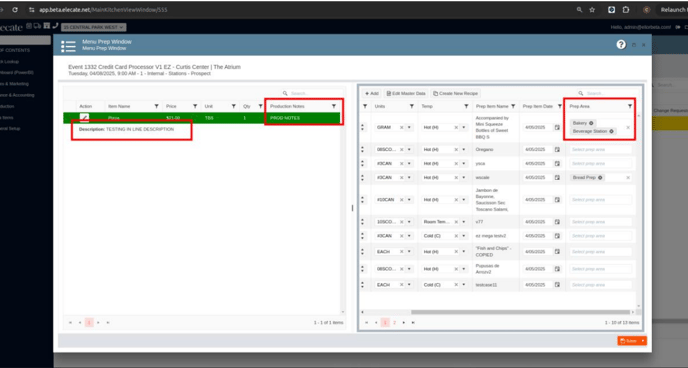Open the calendar picker in the testcase11 row
This screenshot has height=368, width=688.
coord(557,285)
